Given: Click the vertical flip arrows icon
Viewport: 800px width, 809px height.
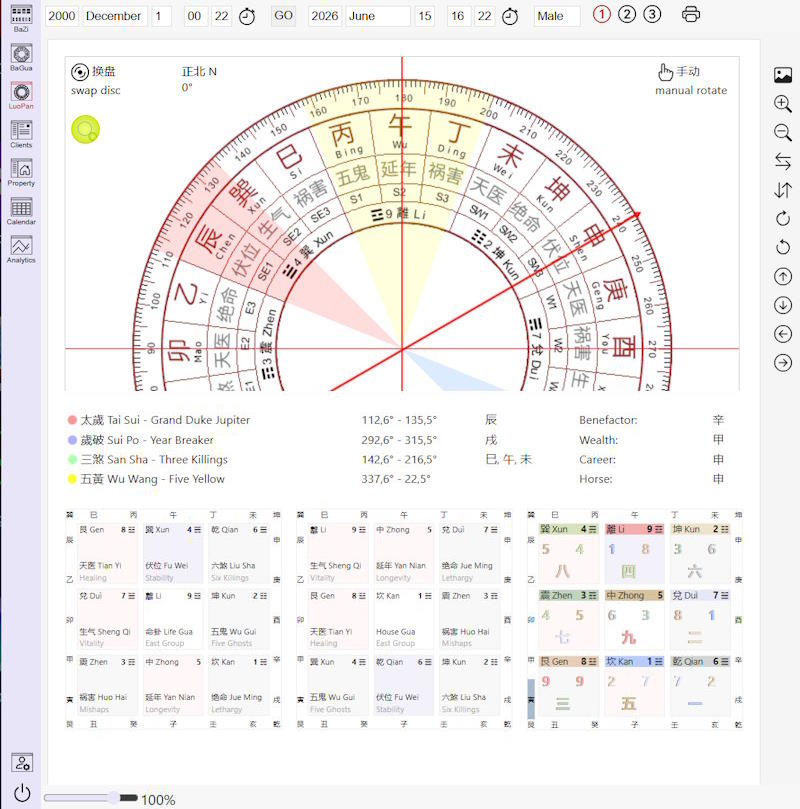Looking at the screenshot, I should [x=782, y=190].
